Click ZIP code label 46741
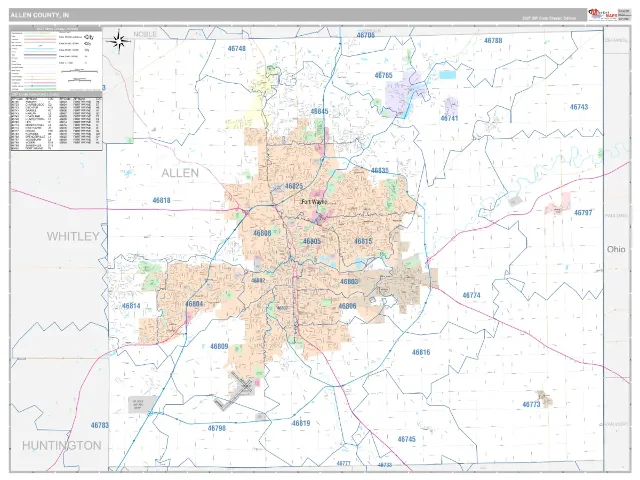Viewport: 640px width, 480px height. pos(449,118)
